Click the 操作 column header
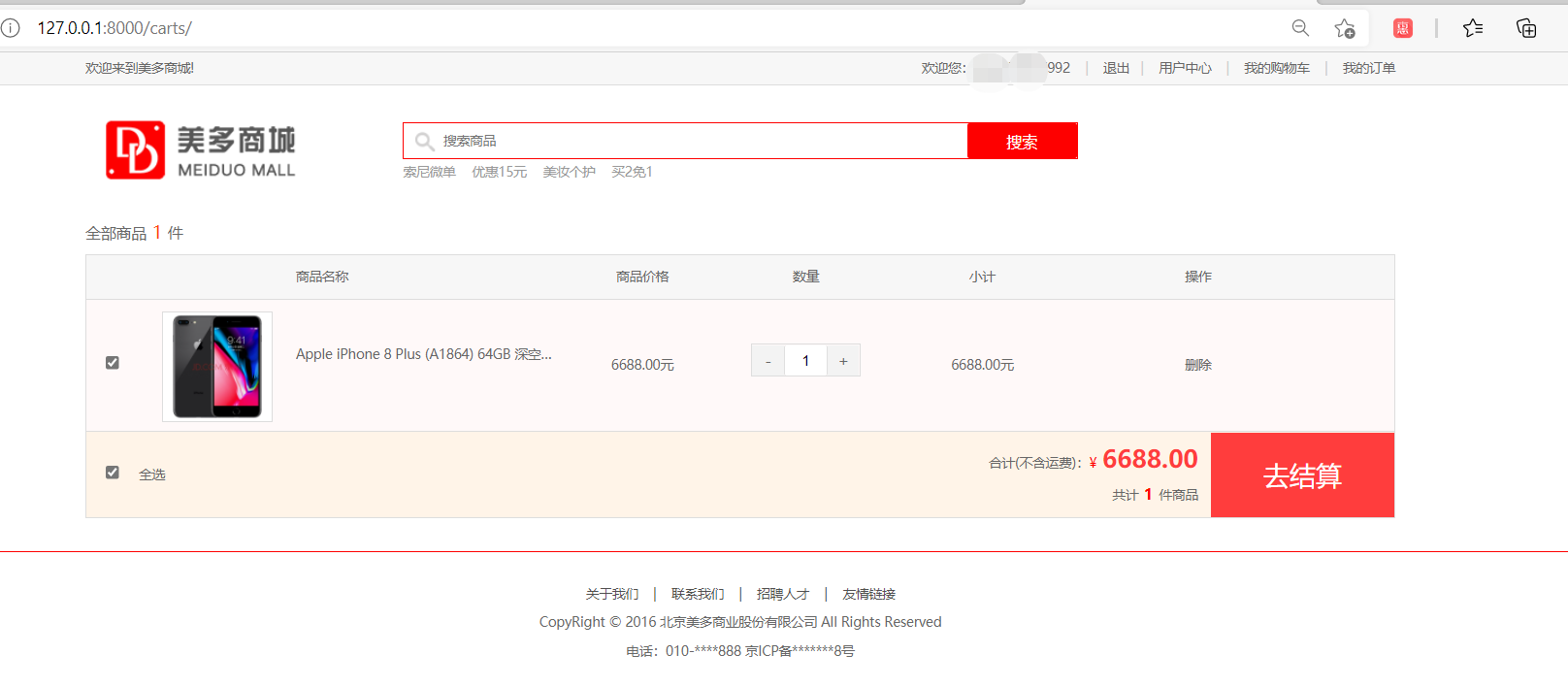 tap(1198, 277)
